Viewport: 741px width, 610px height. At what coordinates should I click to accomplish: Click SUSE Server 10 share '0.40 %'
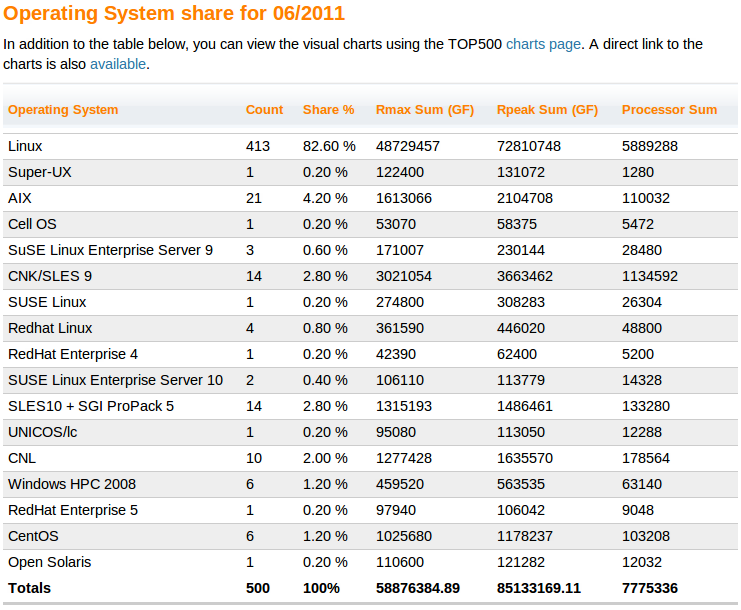pyautogui.click(x=325, y=380)
